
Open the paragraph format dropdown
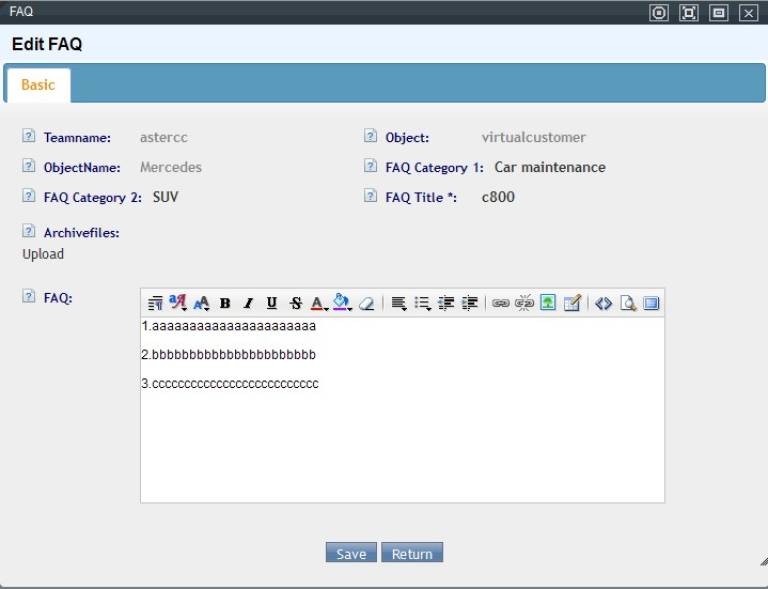pyautogui.click(x=155, y=303)
